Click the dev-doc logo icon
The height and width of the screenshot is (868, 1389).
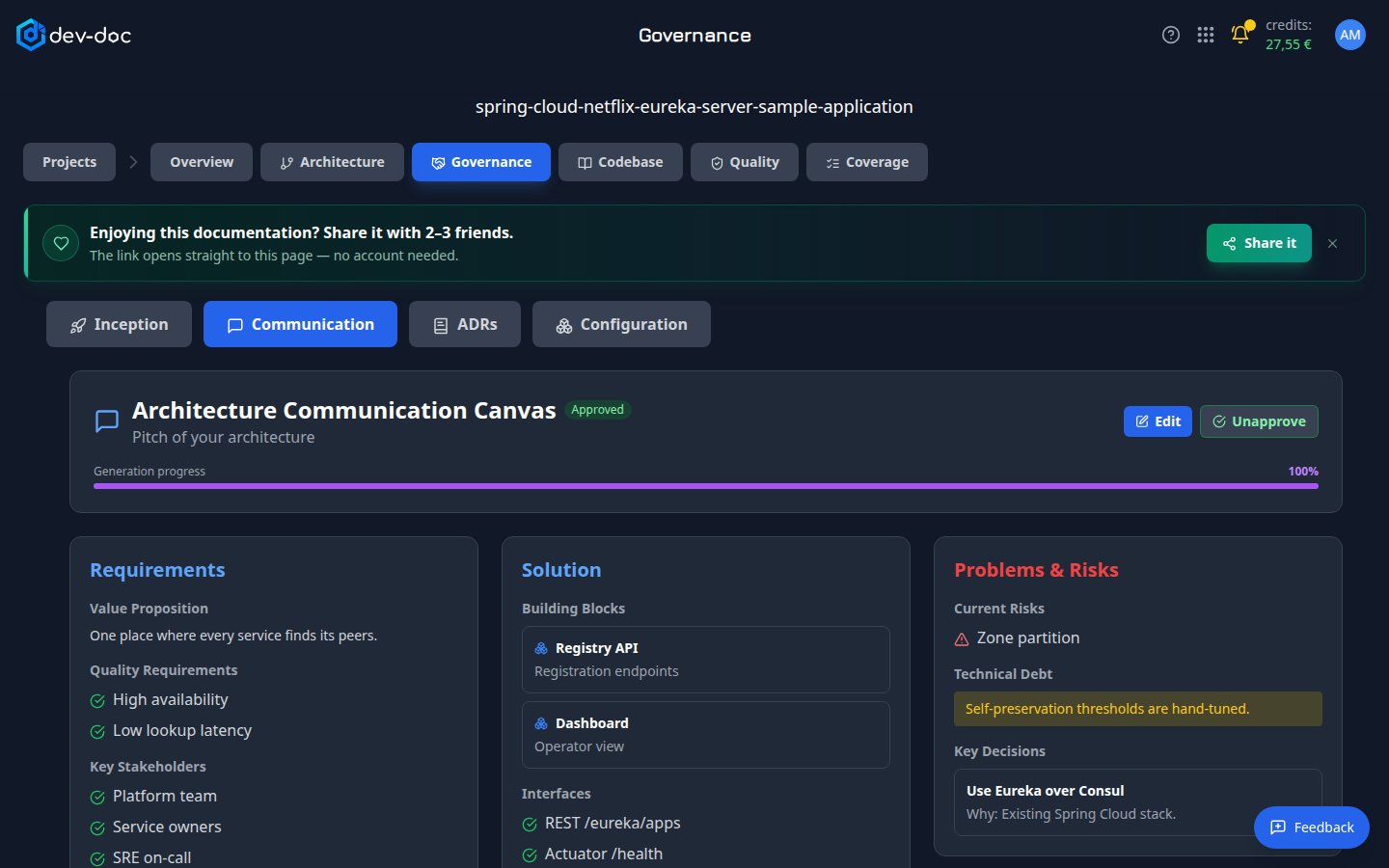pyautogui.click(x=31, y=35)
